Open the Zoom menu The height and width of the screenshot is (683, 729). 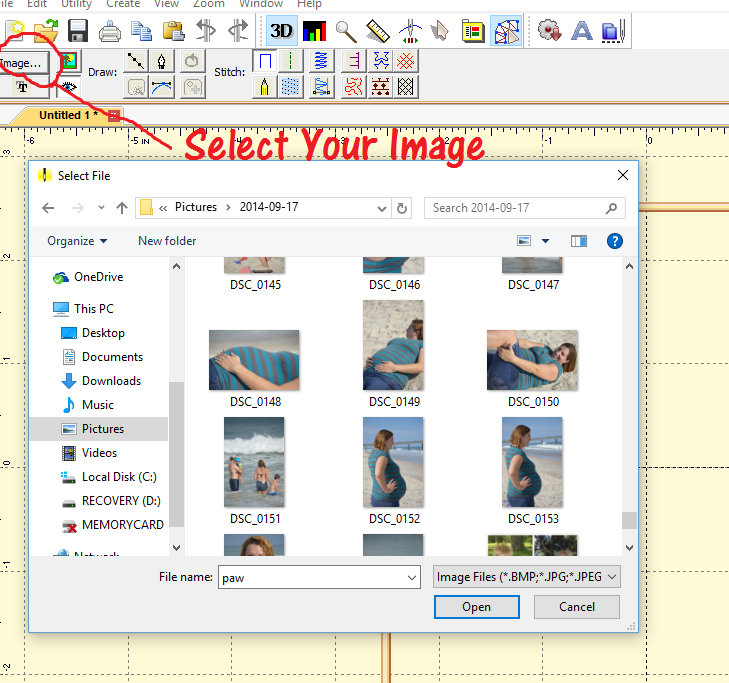[x=209, y=4]
